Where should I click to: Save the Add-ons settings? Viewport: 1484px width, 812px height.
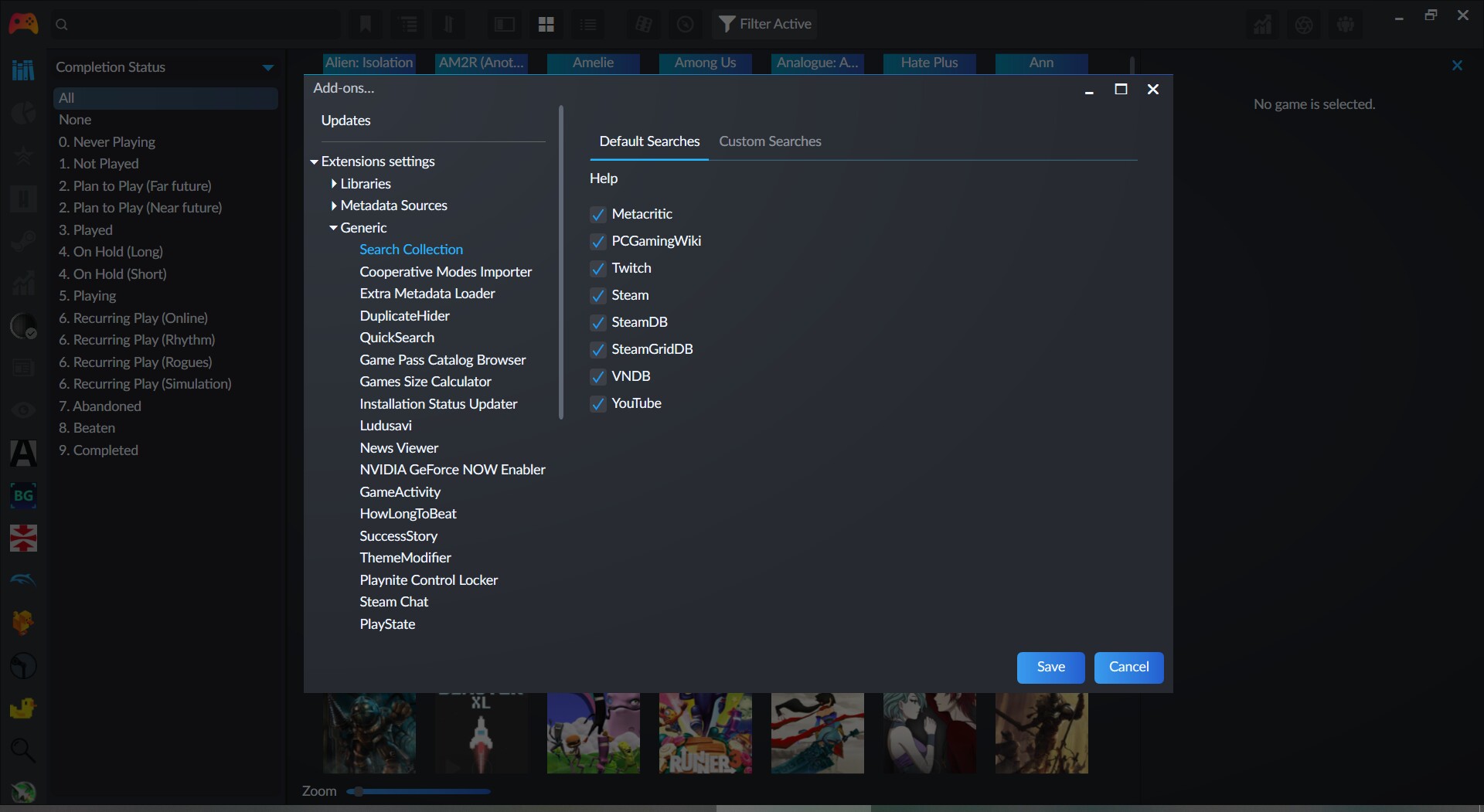pos(1050,668)
